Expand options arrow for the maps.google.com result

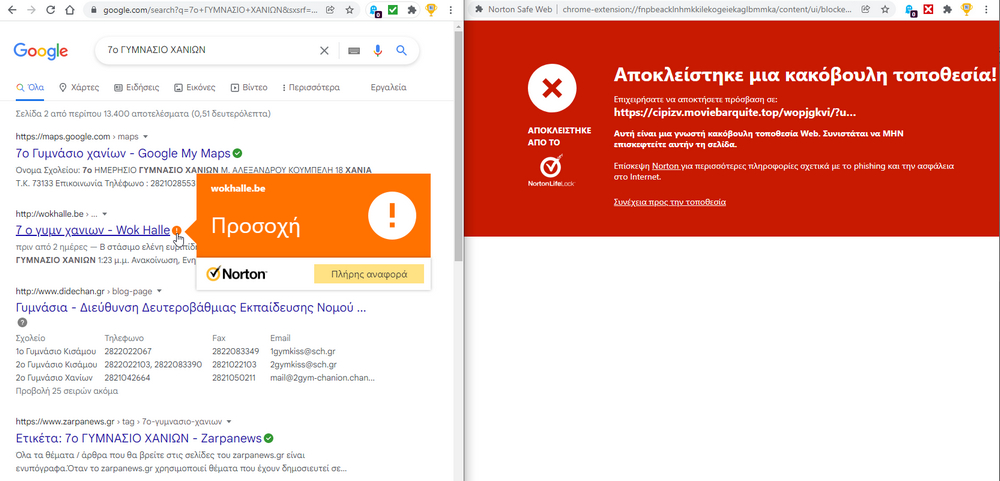click(145, 137)
